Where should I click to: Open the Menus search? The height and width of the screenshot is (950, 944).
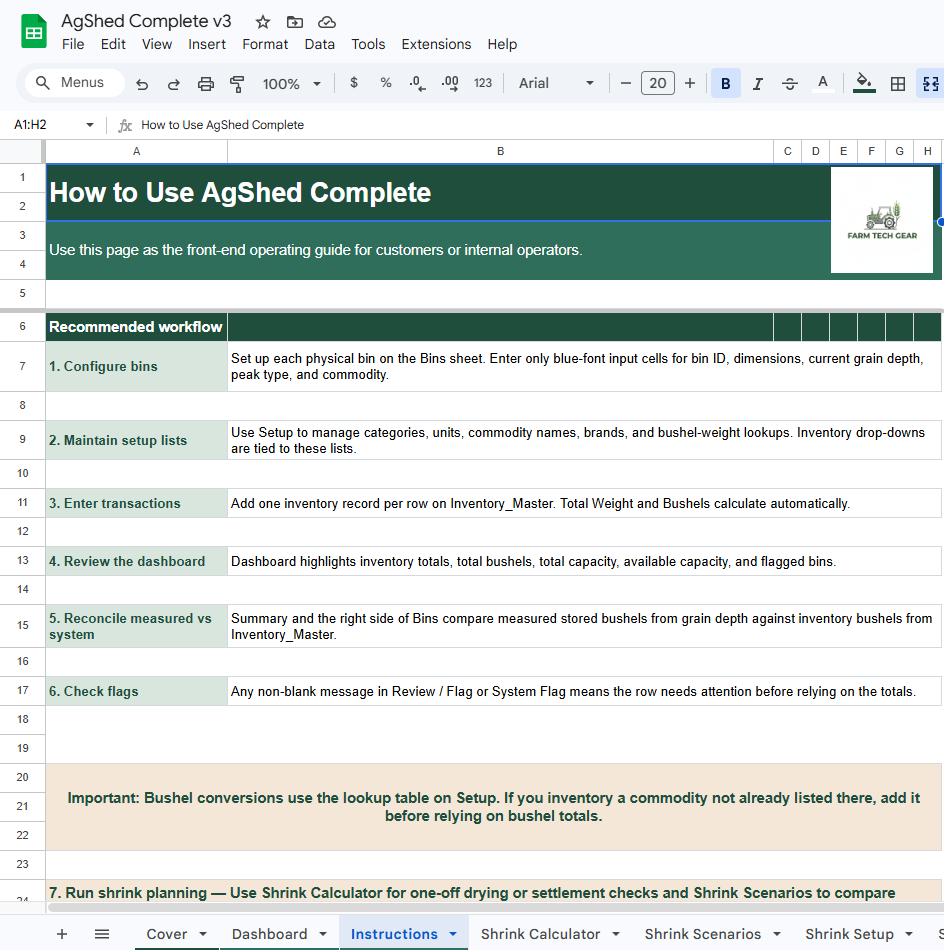[x=72, y=84]
